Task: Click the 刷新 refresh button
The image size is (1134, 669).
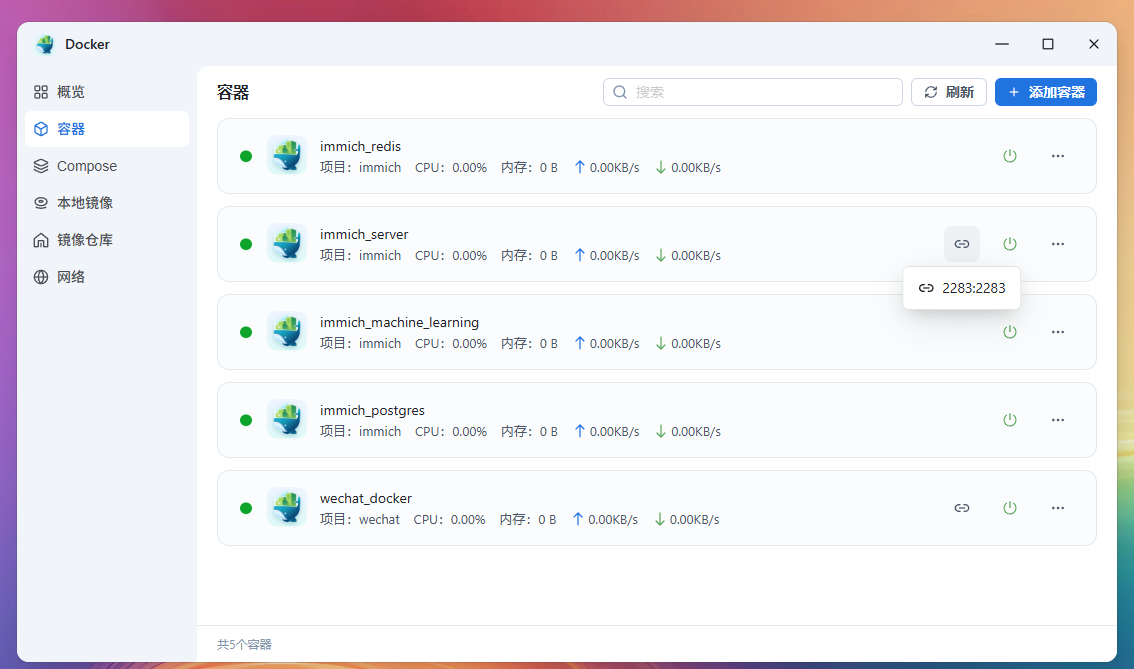Action: [x=948, y=92]
